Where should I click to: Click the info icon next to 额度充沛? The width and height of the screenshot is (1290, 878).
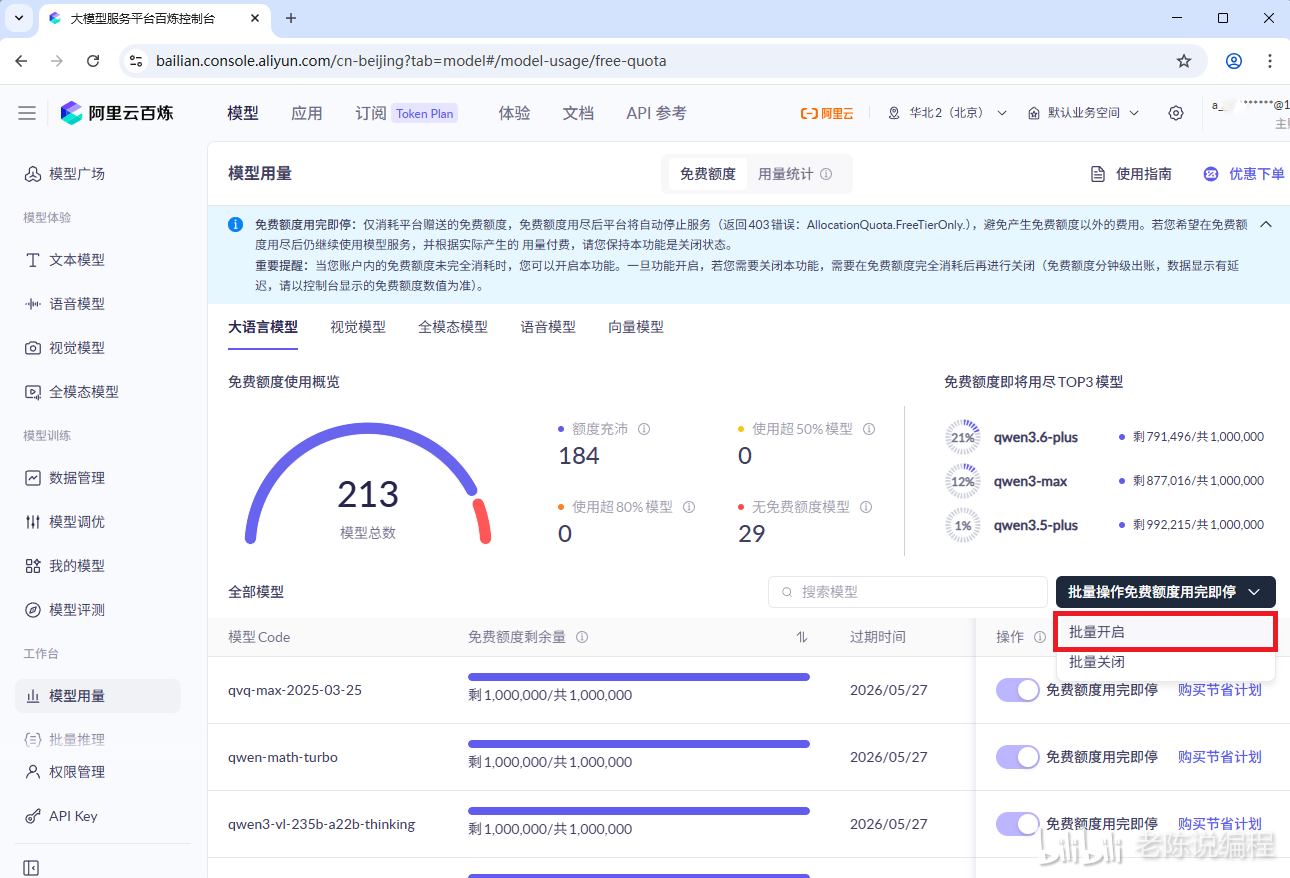click(x=644, y=429)
